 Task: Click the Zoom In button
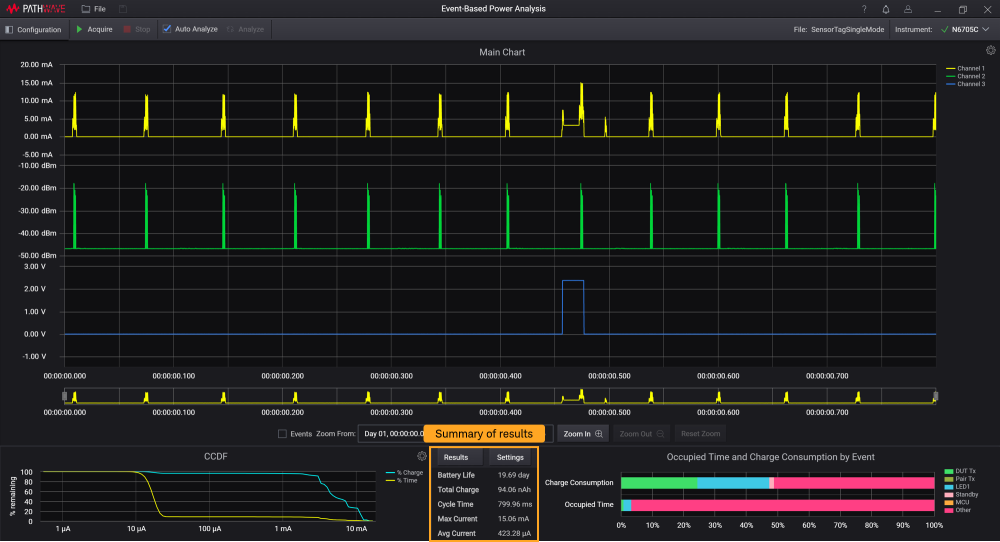click(x=582, y=434)
